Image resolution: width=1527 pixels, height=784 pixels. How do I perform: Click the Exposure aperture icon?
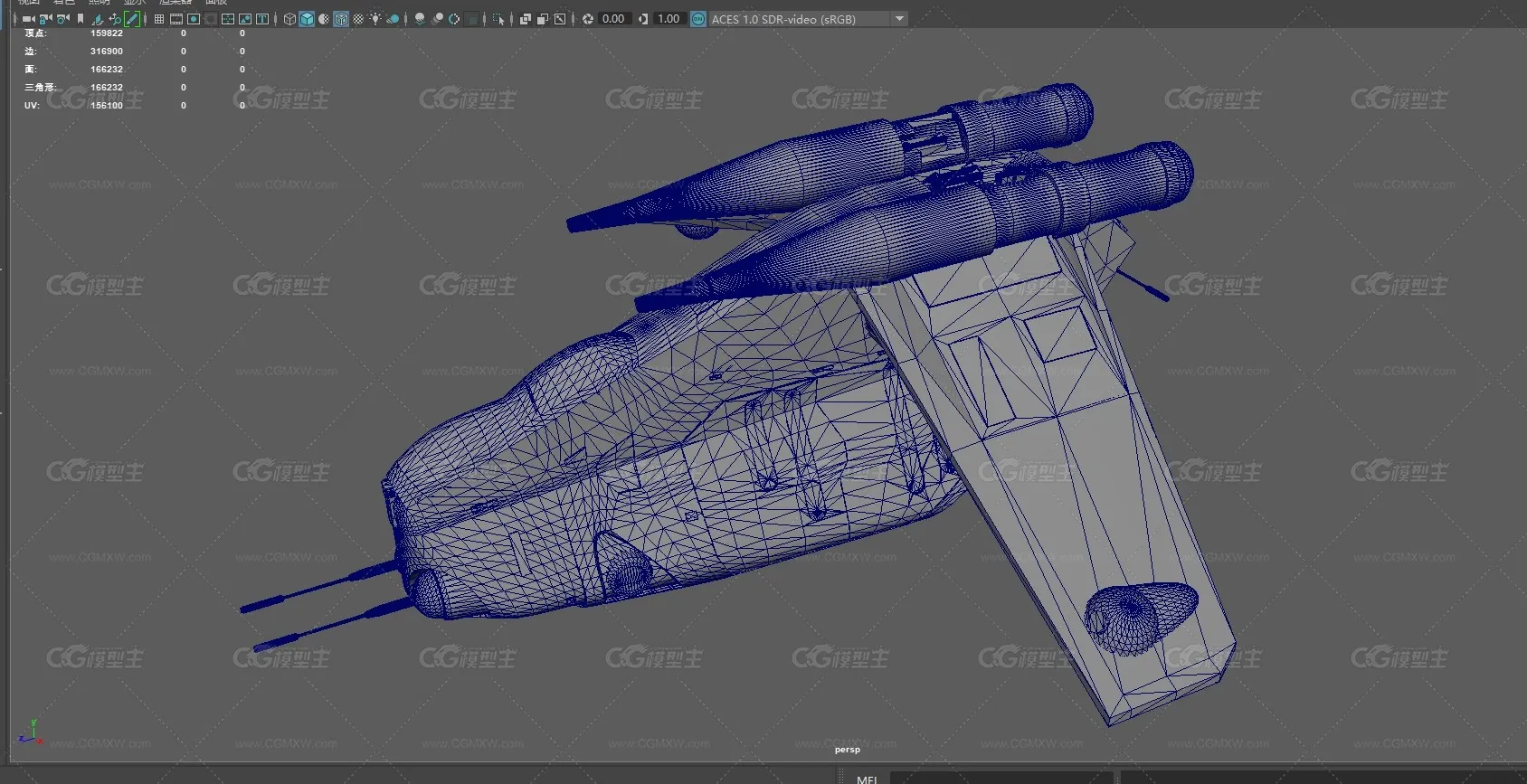(x=588, y=19)
